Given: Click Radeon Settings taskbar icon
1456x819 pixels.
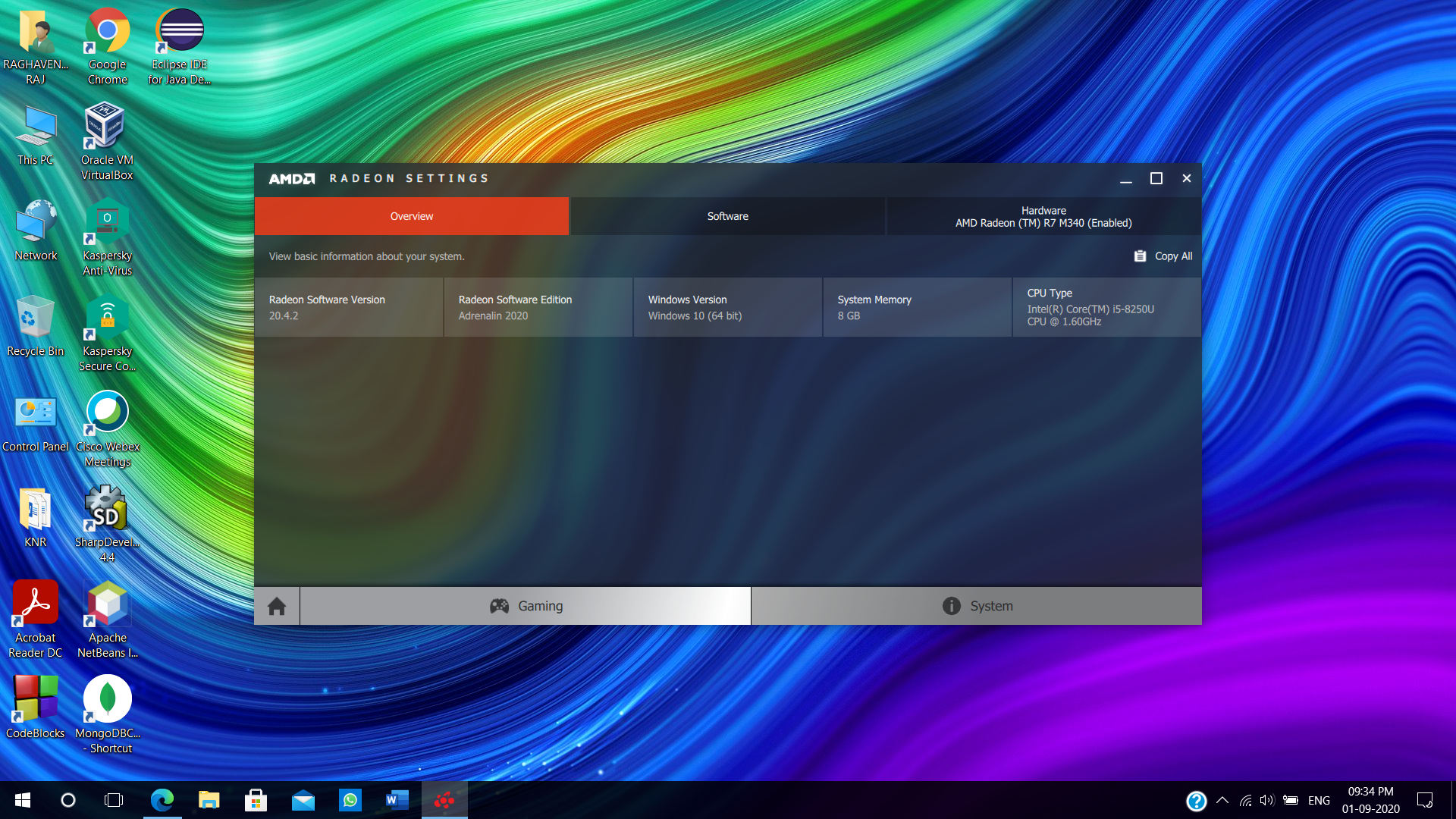Looking at the screenshot, I should (444, 800).
